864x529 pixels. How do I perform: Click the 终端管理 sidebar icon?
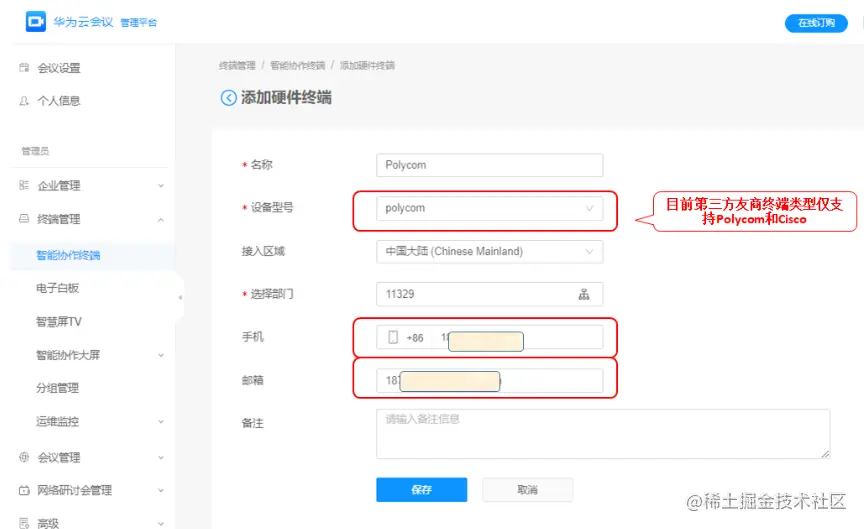pos(24,219)
